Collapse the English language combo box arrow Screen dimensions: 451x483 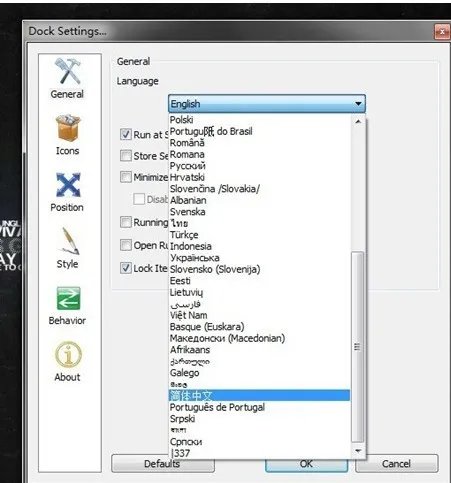(x=358, y=104)
